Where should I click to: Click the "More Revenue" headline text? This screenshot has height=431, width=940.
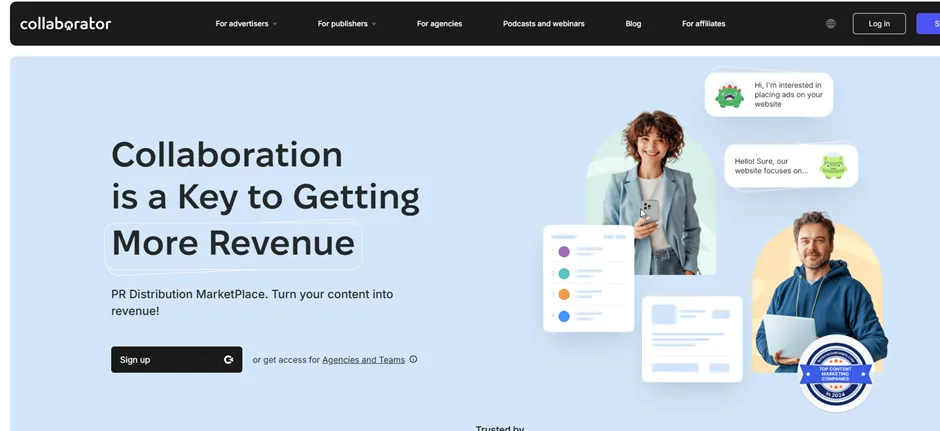[233, 243]
